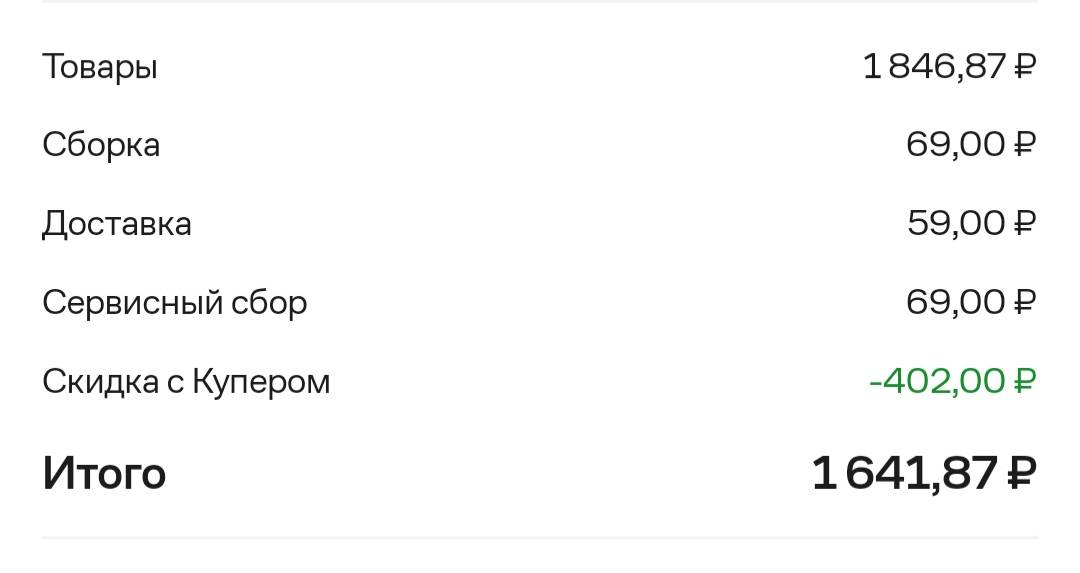Select the 1 641,87 total amount
Screen dimensions: 1080x573
tap(924, 473)
